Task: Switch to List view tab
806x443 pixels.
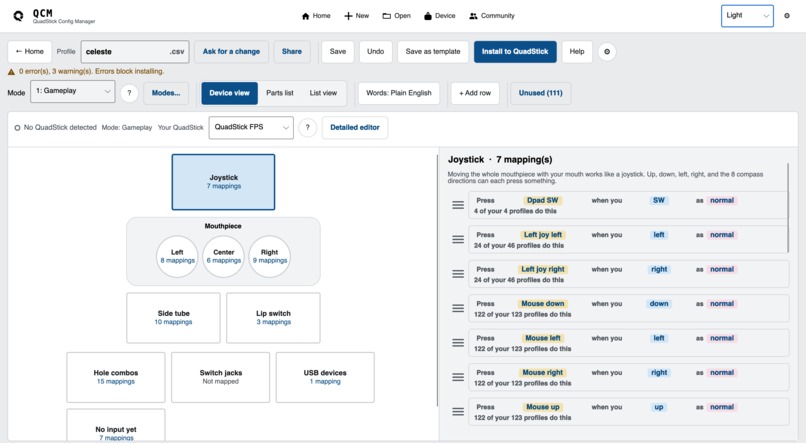Action: pyautogui.click(x=323, y=93)
